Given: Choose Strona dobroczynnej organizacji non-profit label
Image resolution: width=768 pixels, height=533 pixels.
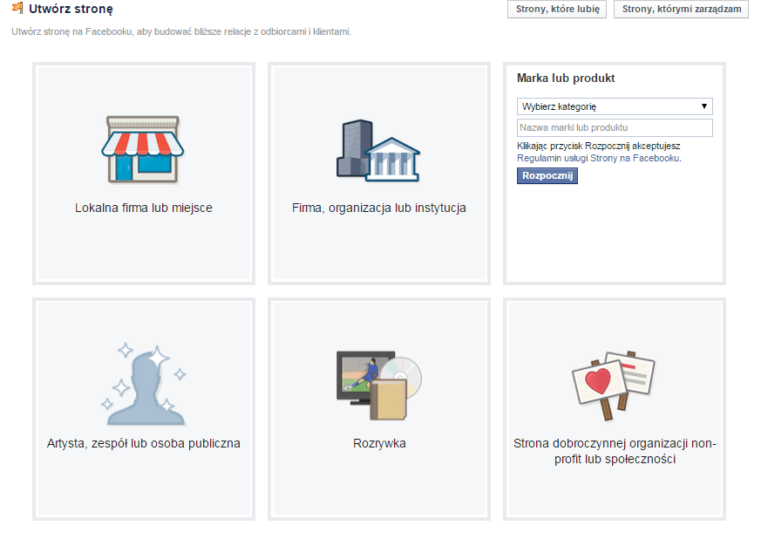Looking at the screenshot, I should tap(615, 451).
